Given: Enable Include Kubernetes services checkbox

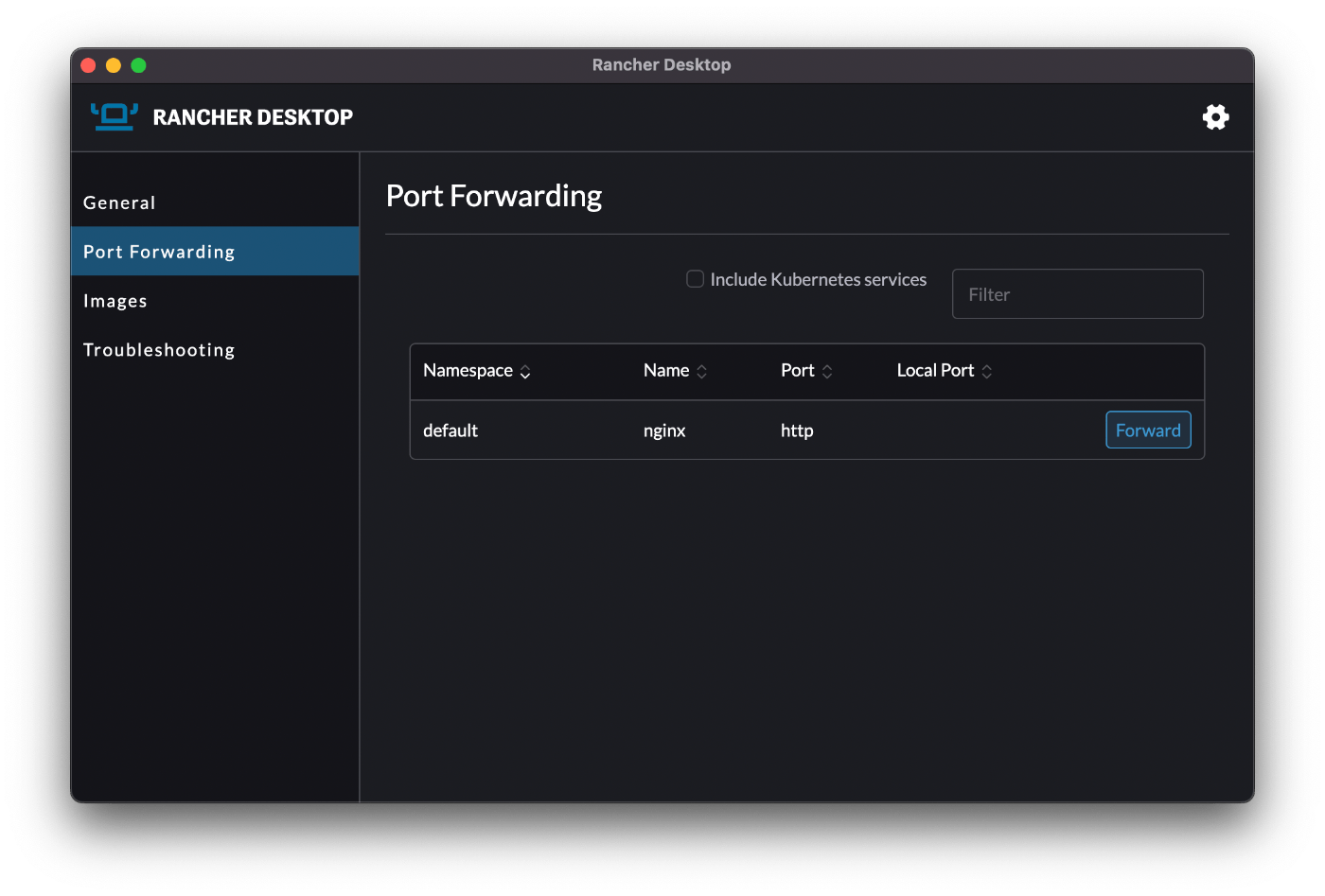Looking at the screenshot, I should (x=695, y=279).
